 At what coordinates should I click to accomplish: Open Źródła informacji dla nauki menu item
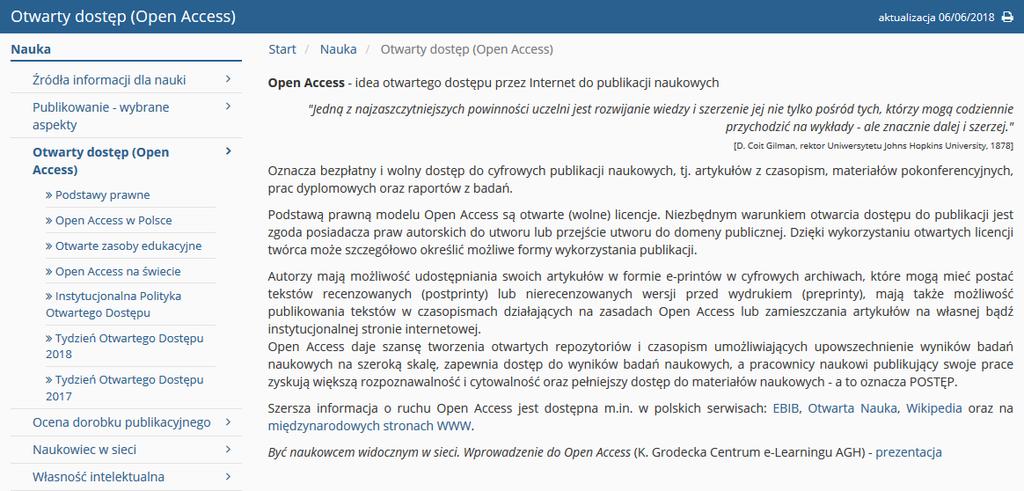[x=109, y=80]
